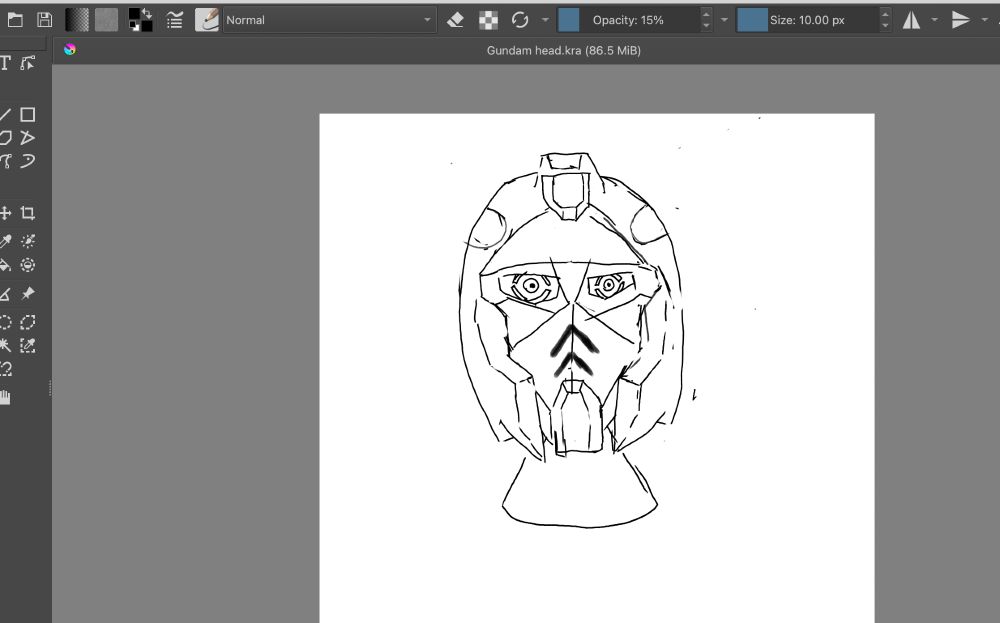Select the Crop tool
1000x623 pixels.
[27, 213]
